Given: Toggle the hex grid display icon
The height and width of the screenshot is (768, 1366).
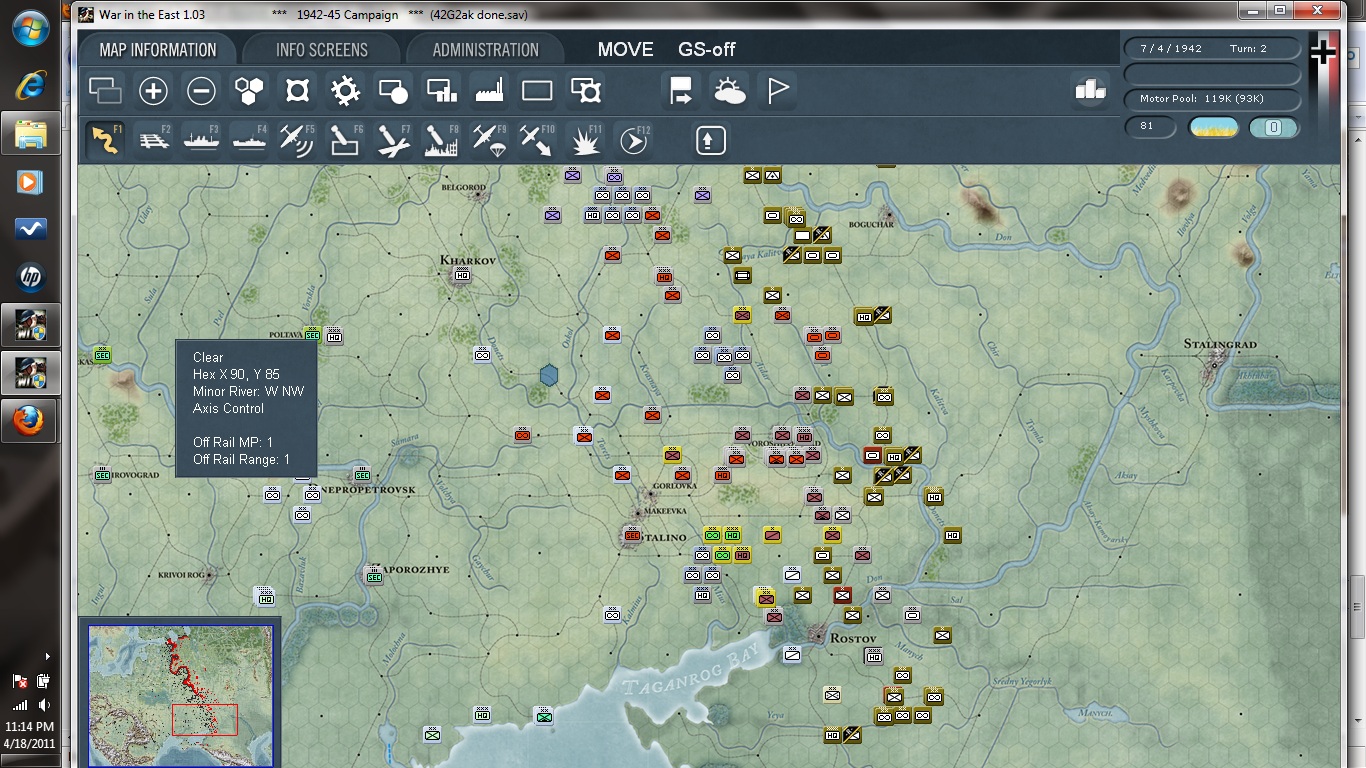Looking at the screenshot, I should (249, 92).
